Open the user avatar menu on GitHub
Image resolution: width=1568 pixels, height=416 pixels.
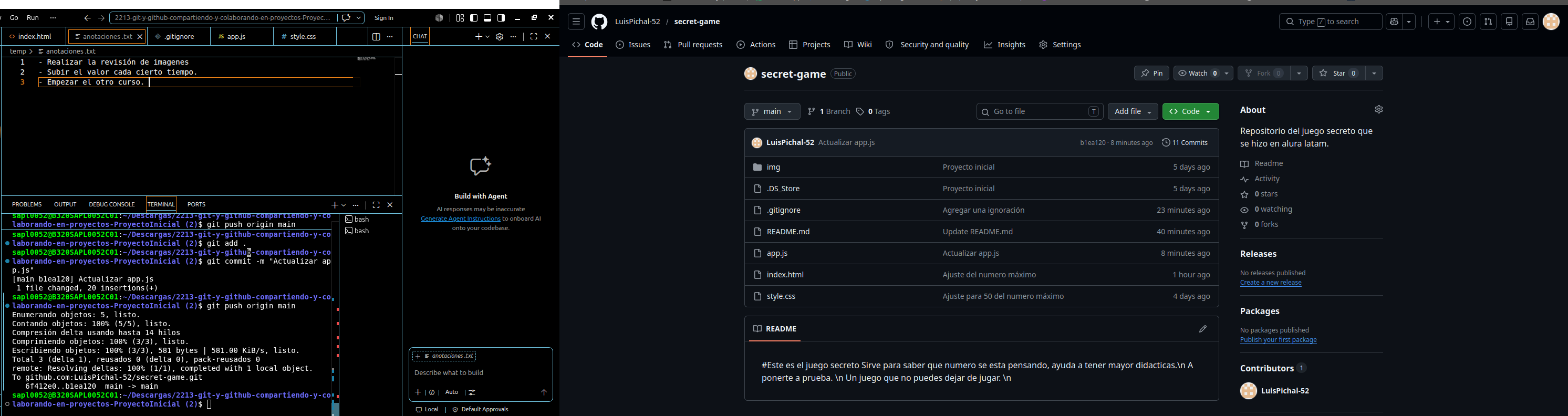pyautogui.click(x=1552, y=22)
